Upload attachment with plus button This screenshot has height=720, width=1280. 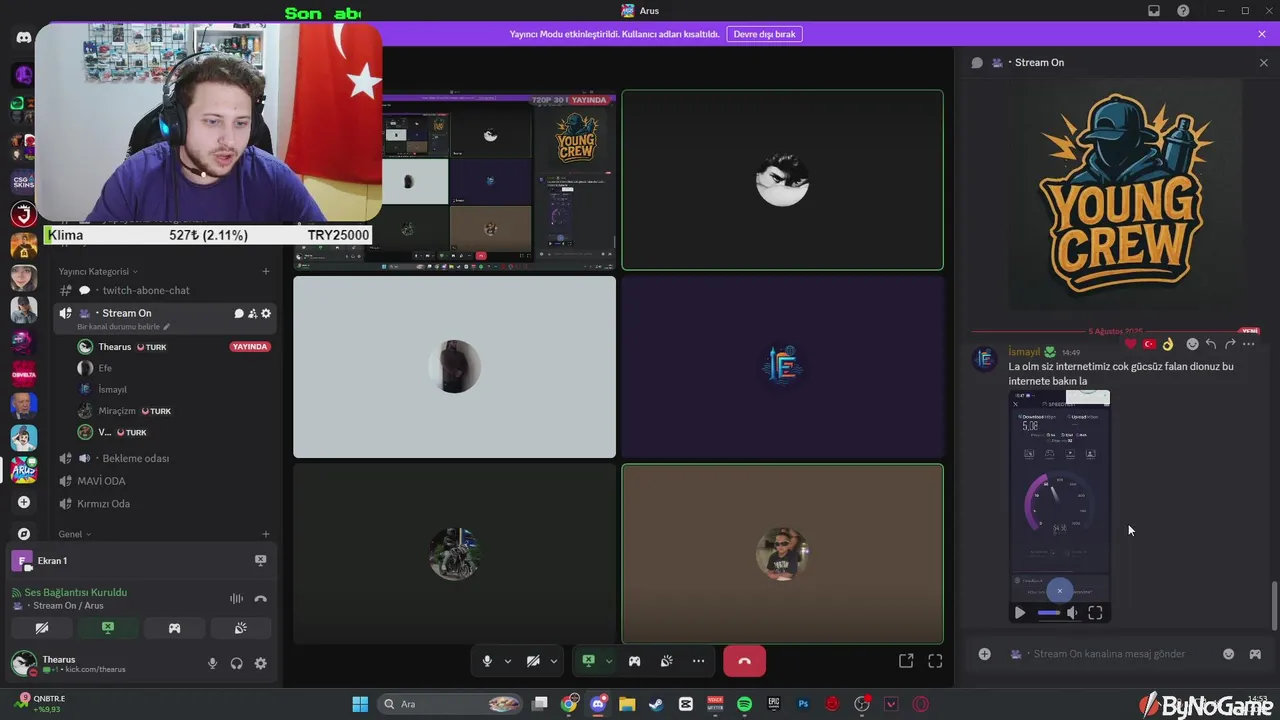984,654
